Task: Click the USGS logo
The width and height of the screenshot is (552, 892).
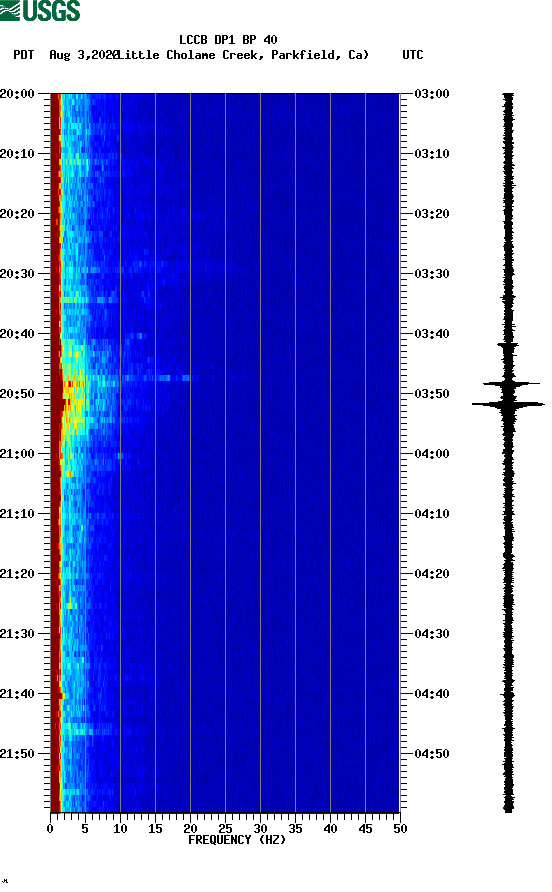Action: pos(40,10)
